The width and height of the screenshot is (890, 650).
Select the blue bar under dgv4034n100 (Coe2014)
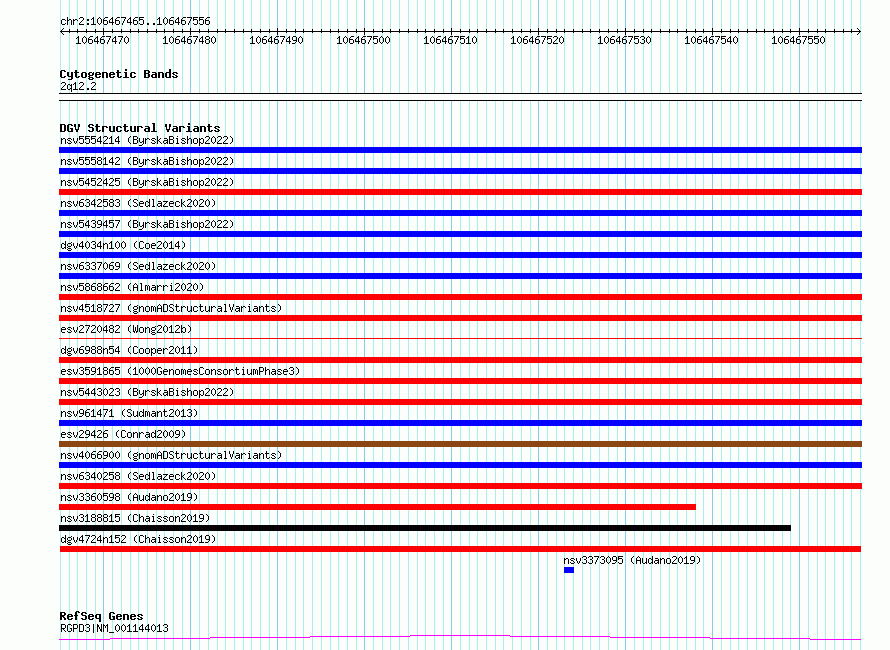[x=460, y=255]
